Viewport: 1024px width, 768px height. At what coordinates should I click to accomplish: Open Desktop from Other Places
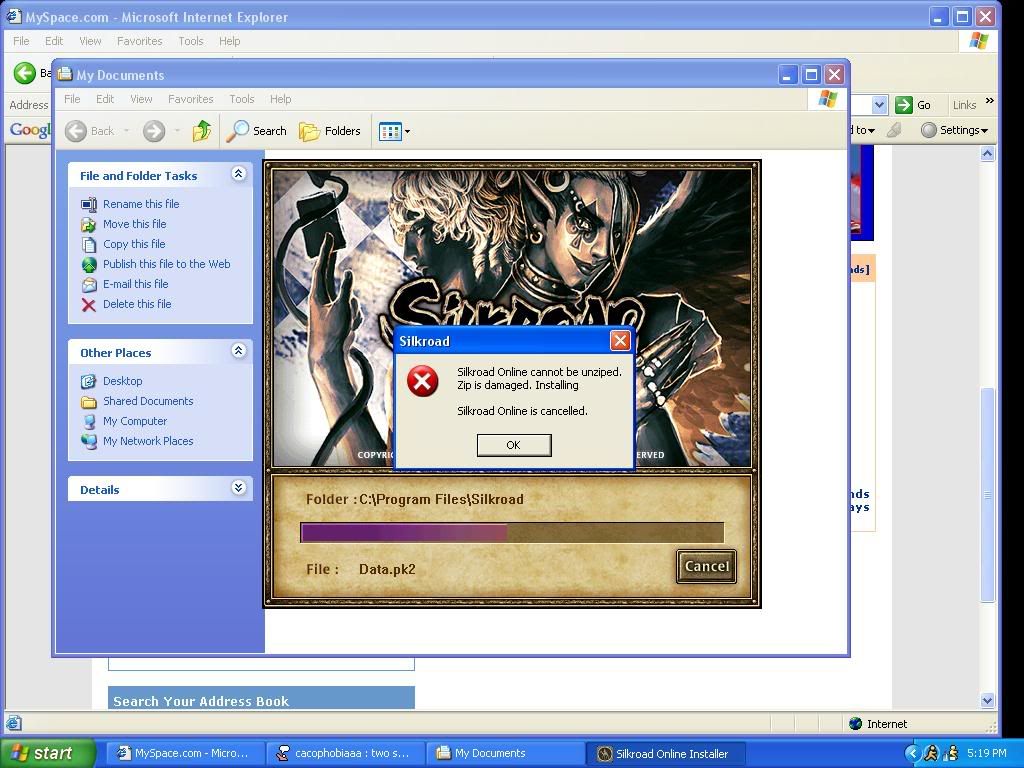pyautogui.click(x=122, y=381)
